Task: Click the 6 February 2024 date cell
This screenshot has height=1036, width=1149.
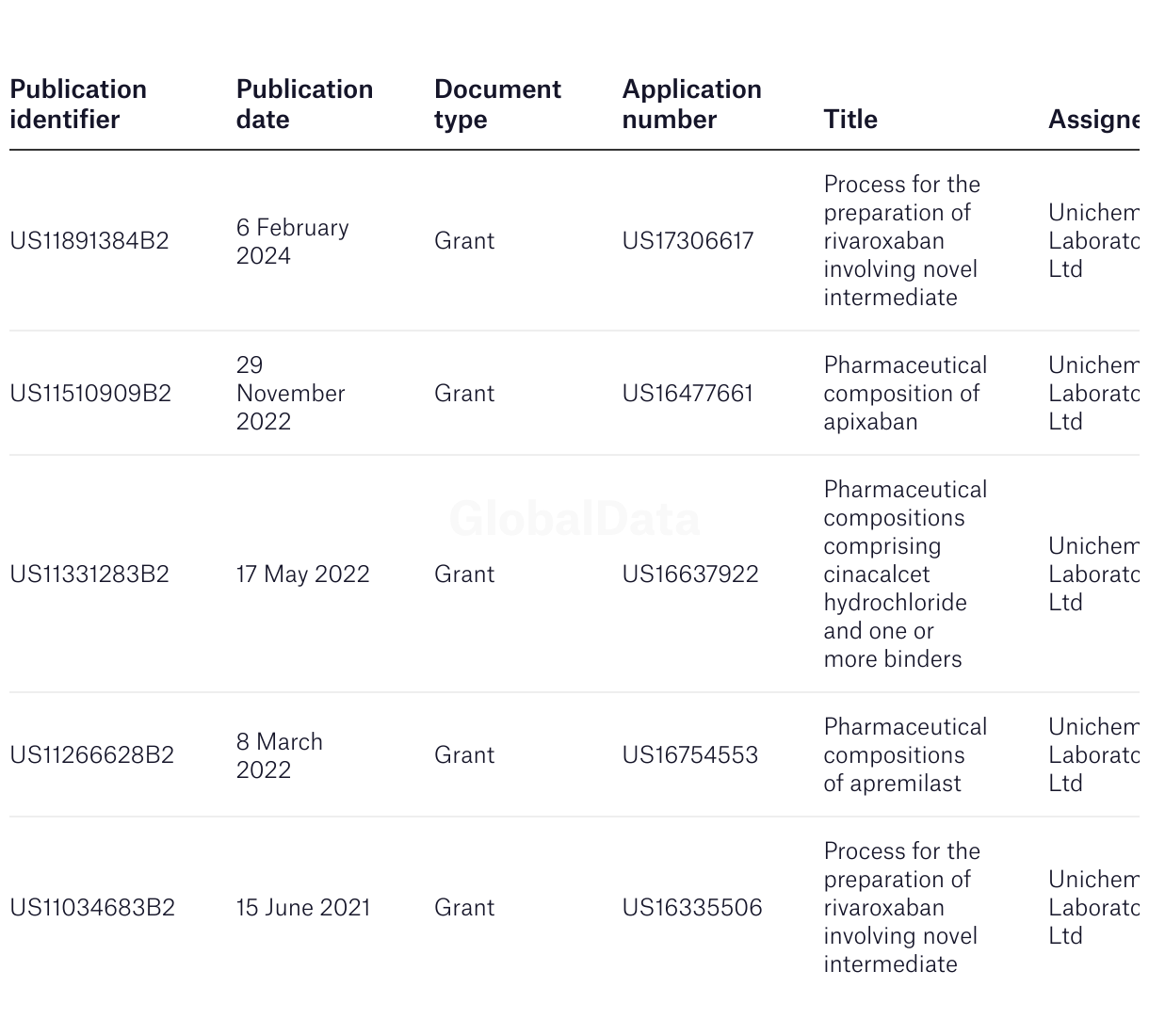Action: 292,242
